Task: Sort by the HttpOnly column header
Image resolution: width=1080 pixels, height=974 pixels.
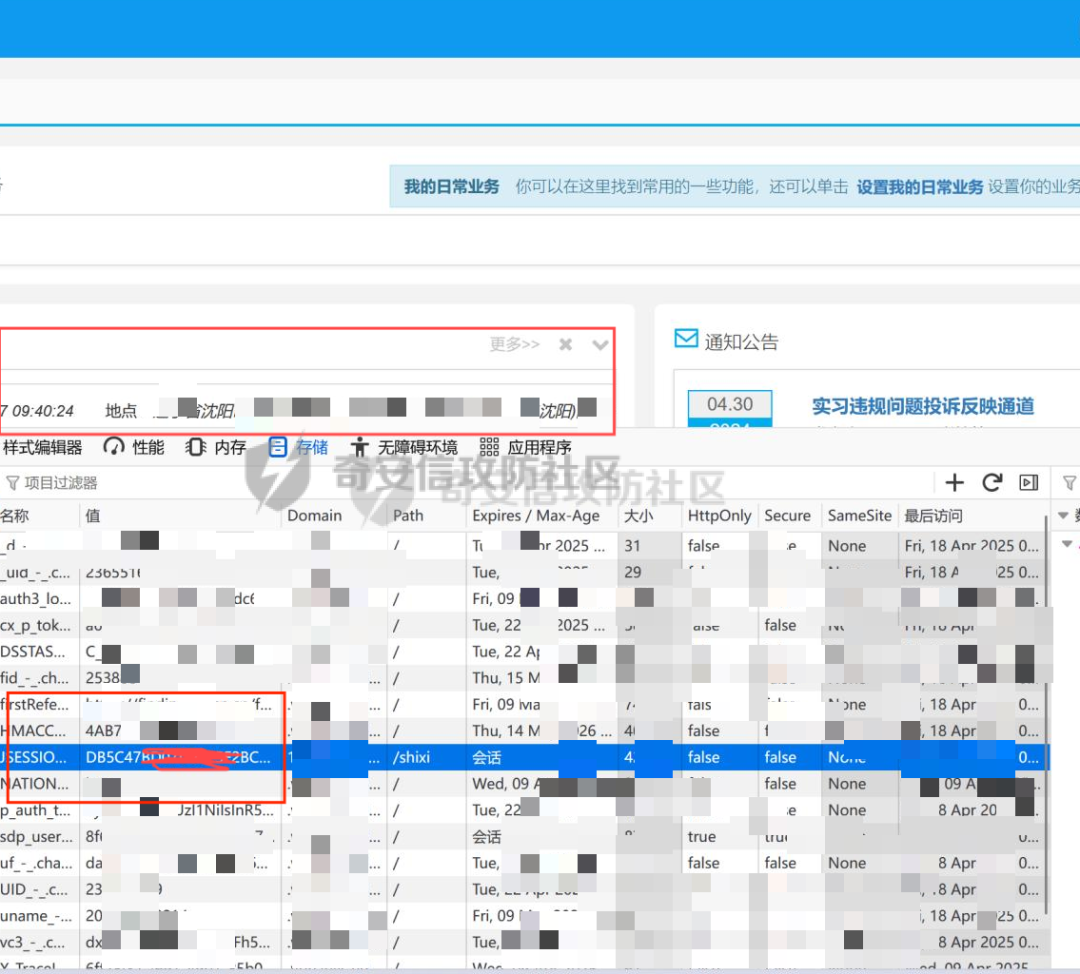Action: pyautogui.click(x=720, y=516)
